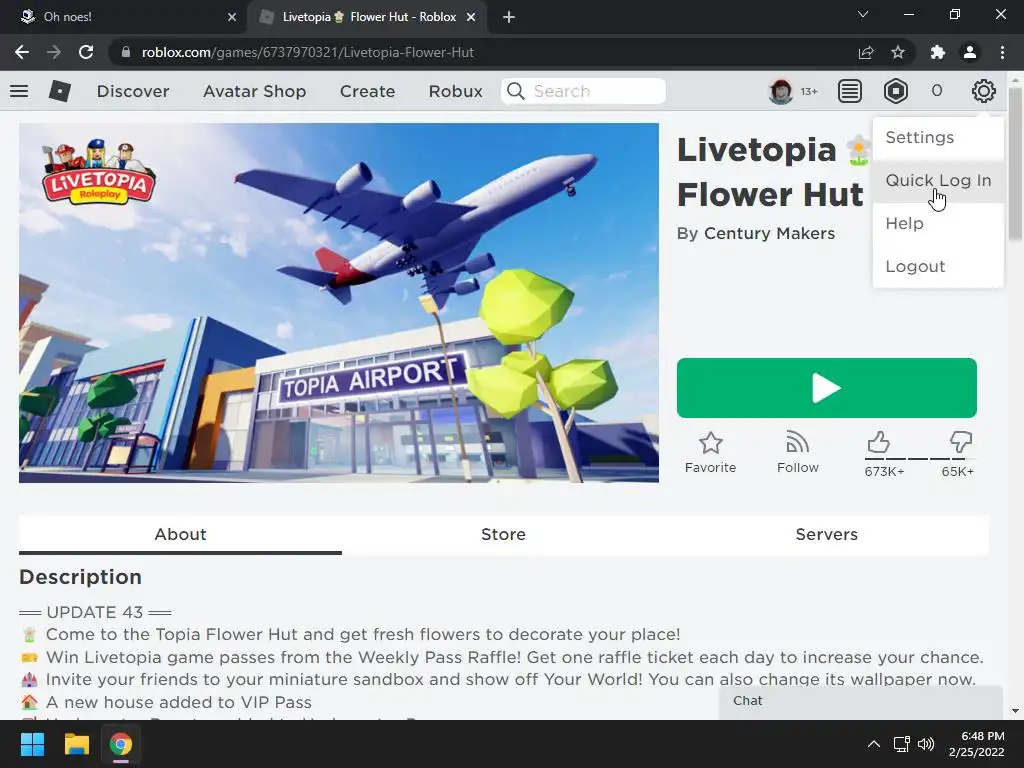The width and height of the screenshot is (1024, 768).
Task: Go back with browser back arrow
Action: tap(22, 52)
